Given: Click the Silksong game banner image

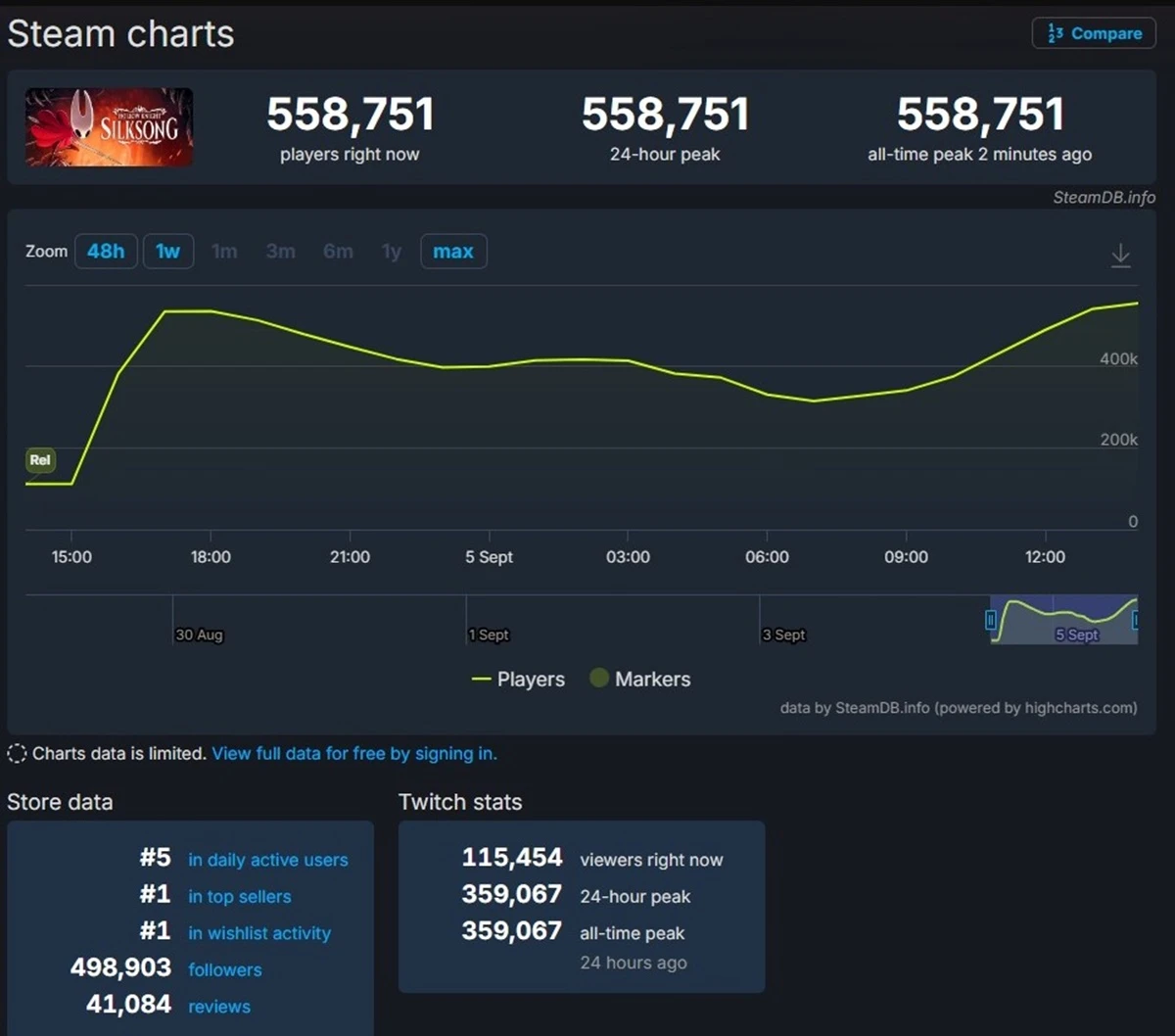Looking at the screenshot, I should pos(109,127).
